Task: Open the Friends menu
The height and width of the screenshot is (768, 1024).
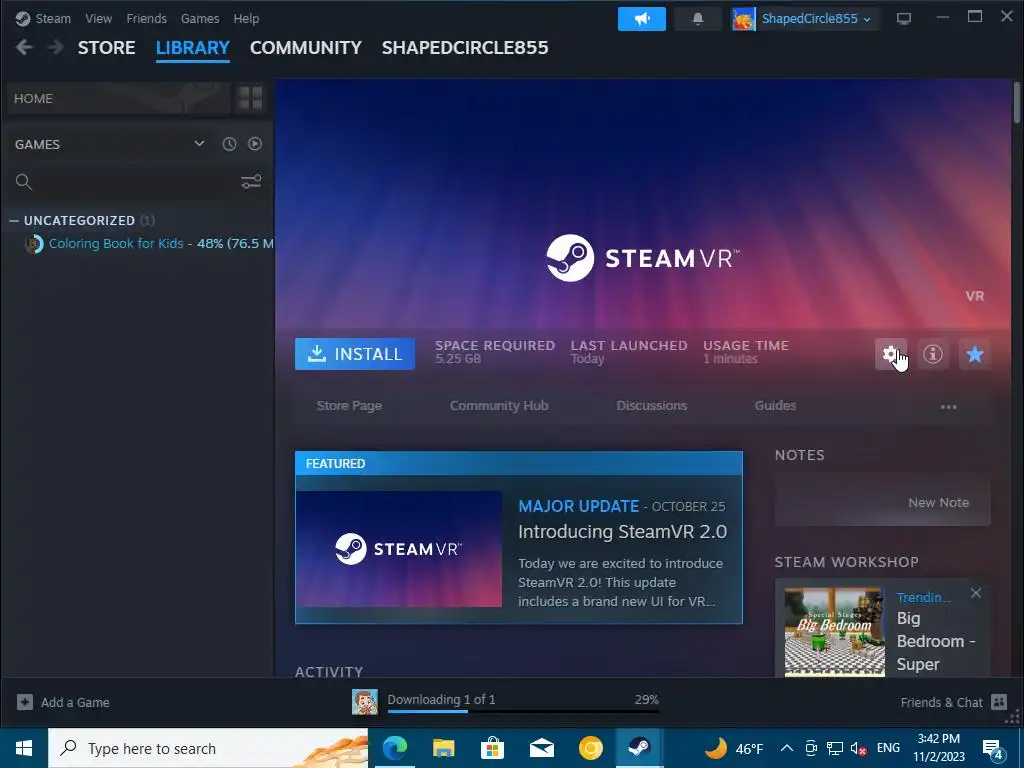Action: click(146, 18)
